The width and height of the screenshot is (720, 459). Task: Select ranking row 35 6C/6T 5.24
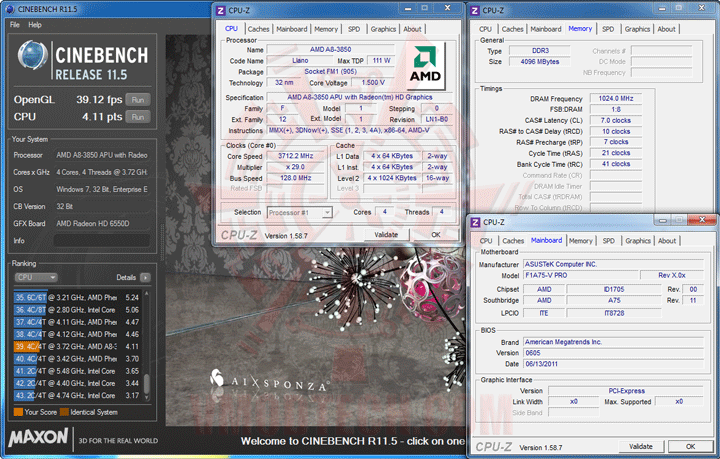coord(77,297)
